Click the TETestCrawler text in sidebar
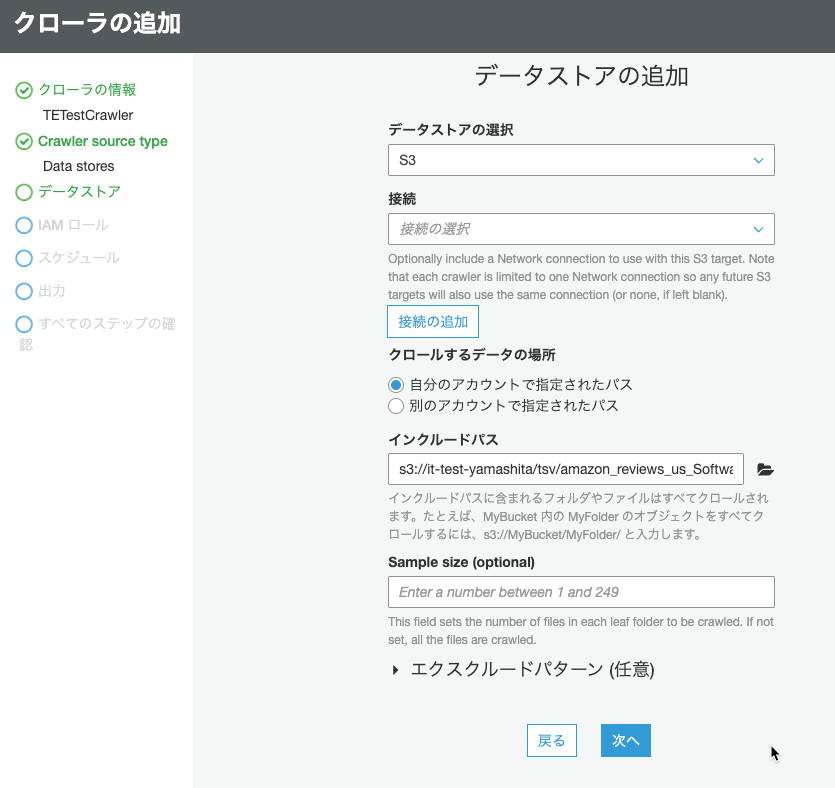 (88, 115)
